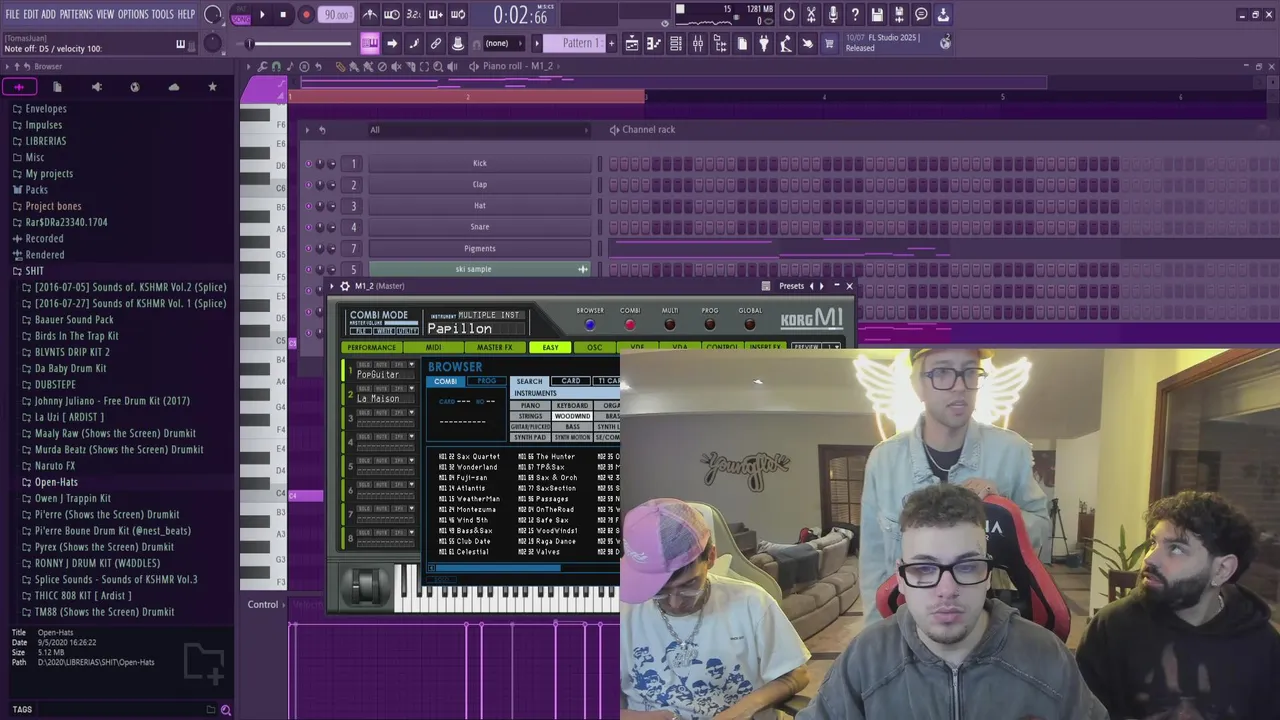Select the Snare channel button

(x=480, y=227)
